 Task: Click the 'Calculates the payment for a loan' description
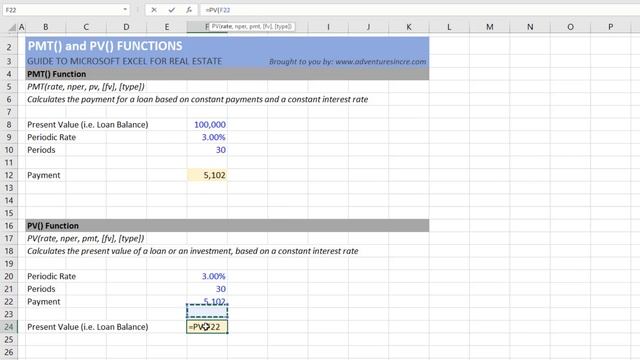point(198,99)
